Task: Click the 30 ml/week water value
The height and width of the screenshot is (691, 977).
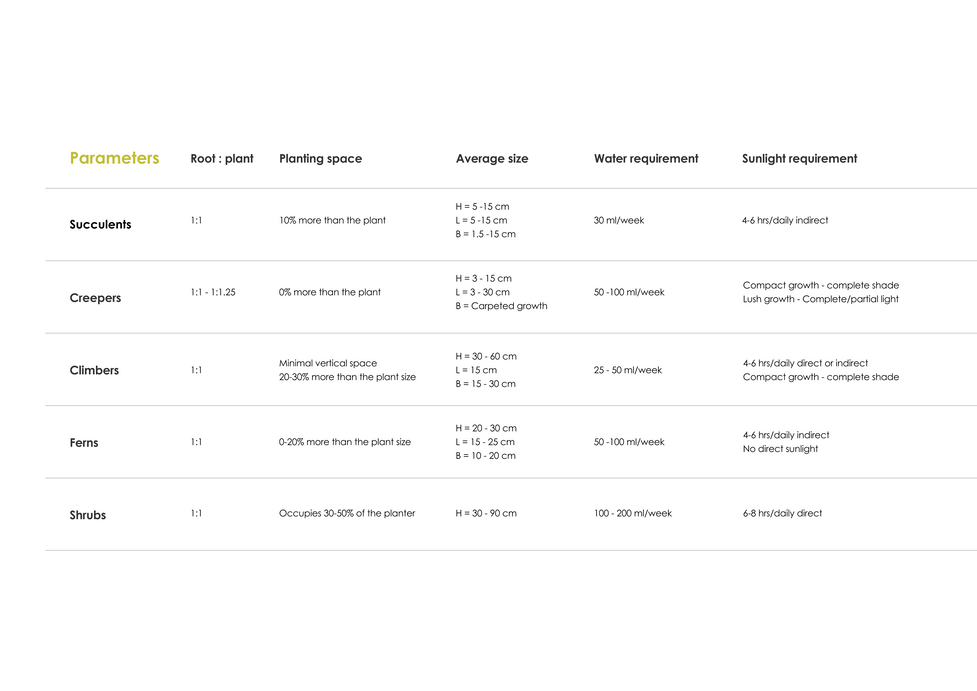Action: pyautogui.click(x=619, y=220)
